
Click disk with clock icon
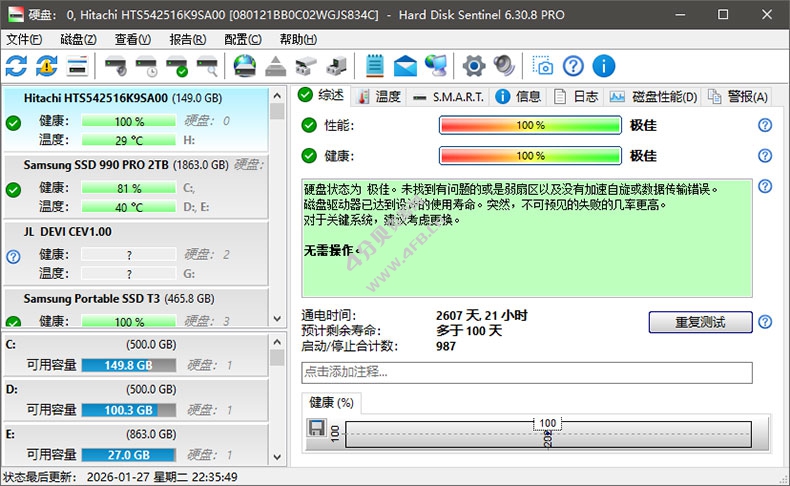click(147, 66)
